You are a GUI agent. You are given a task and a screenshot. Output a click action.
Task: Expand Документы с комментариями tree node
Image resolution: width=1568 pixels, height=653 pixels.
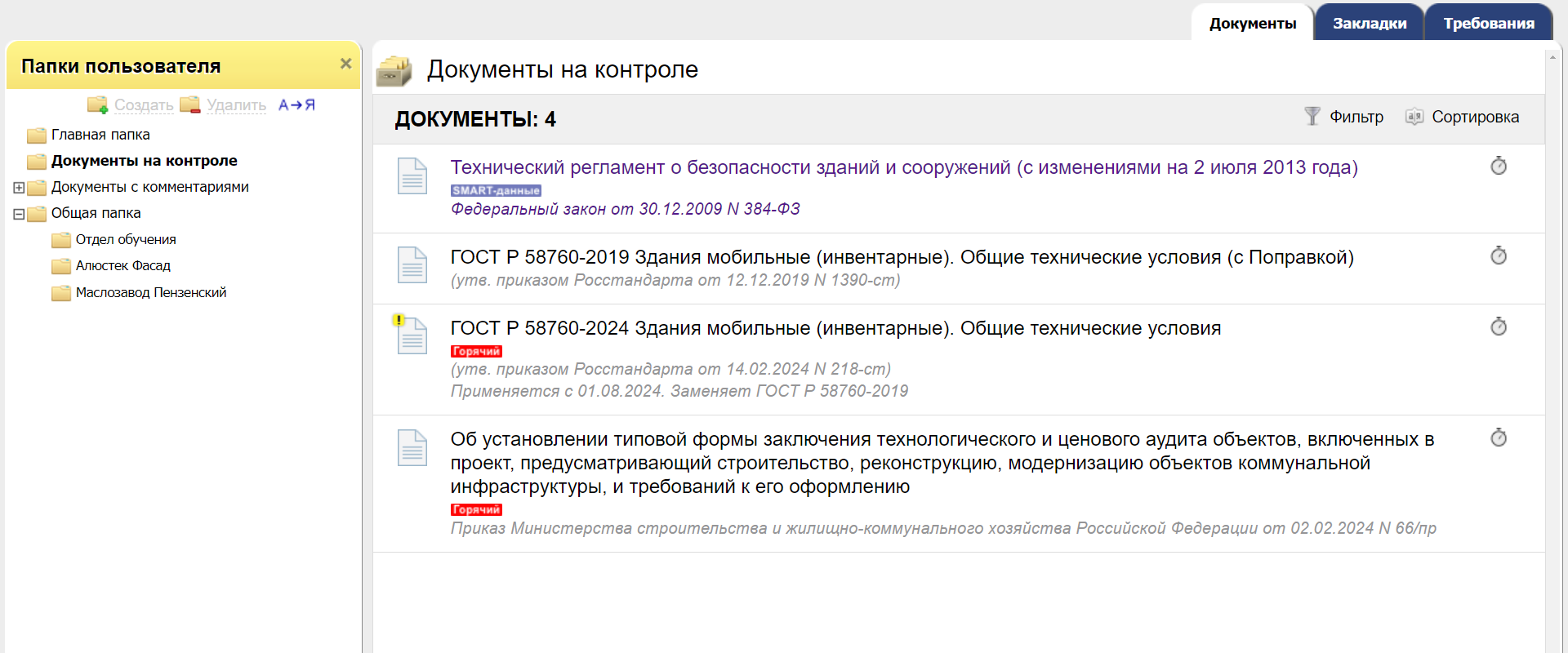19,188
